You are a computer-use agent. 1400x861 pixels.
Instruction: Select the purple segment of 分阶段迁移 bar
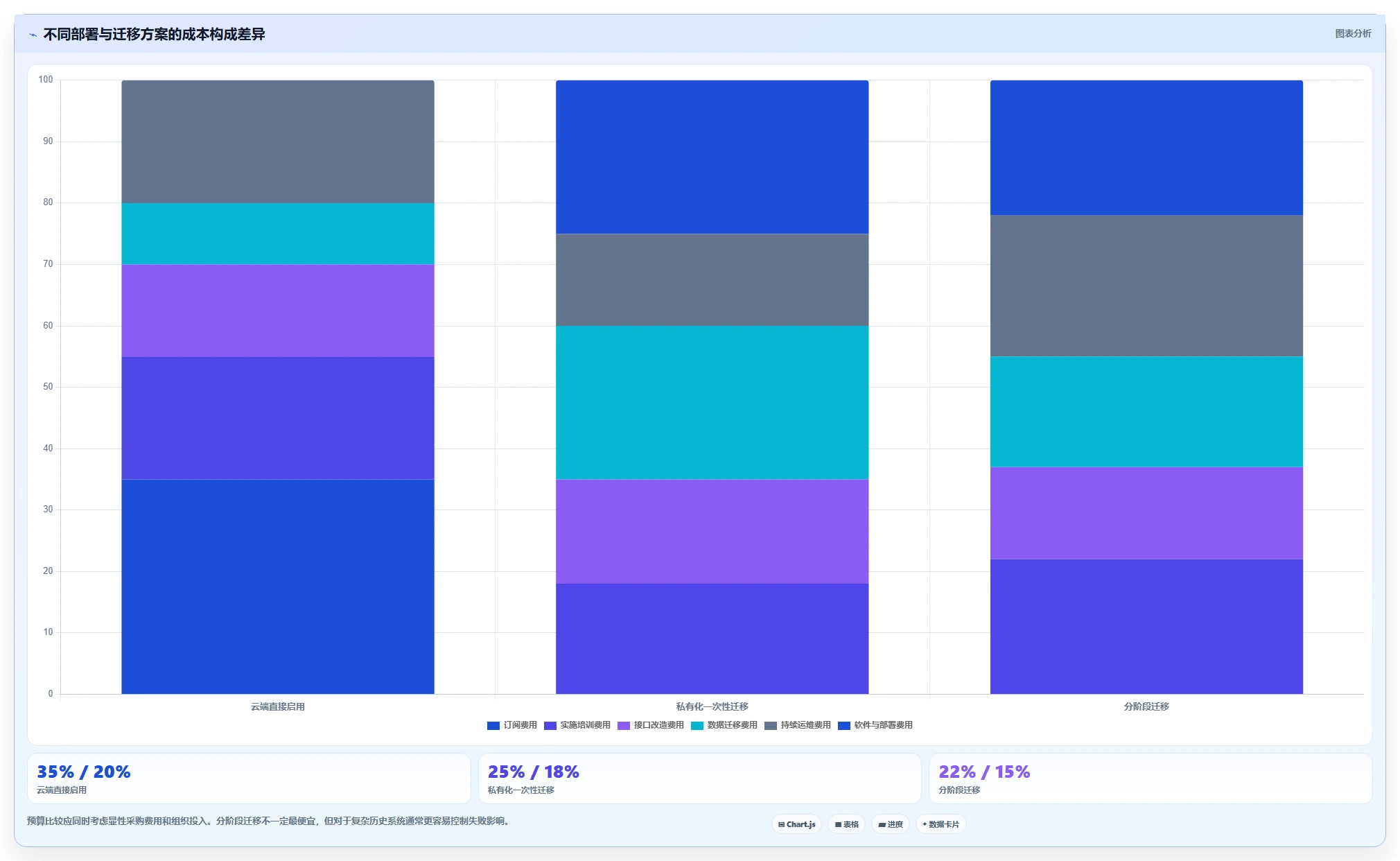tap(1146, 513)
